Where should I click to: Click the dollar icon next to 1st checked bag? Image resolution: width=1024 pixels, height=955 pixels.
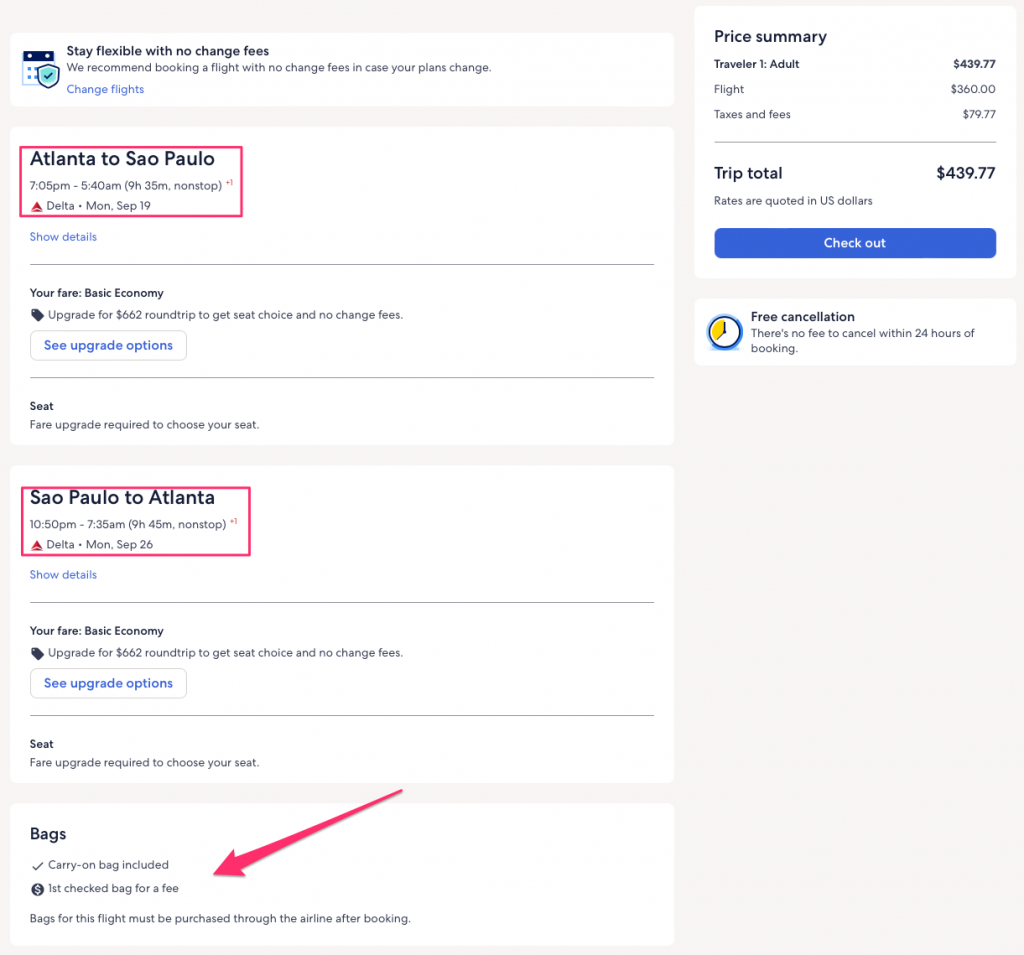pyautogui.click(x=38, y=889)
